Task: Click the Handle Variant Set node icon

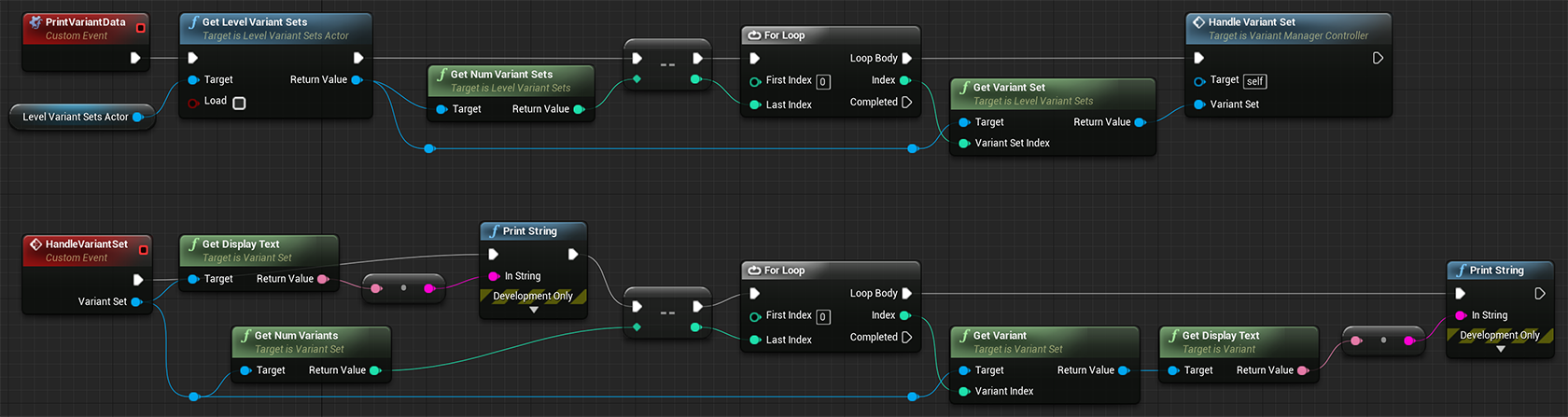Action: click(1198, 21)
